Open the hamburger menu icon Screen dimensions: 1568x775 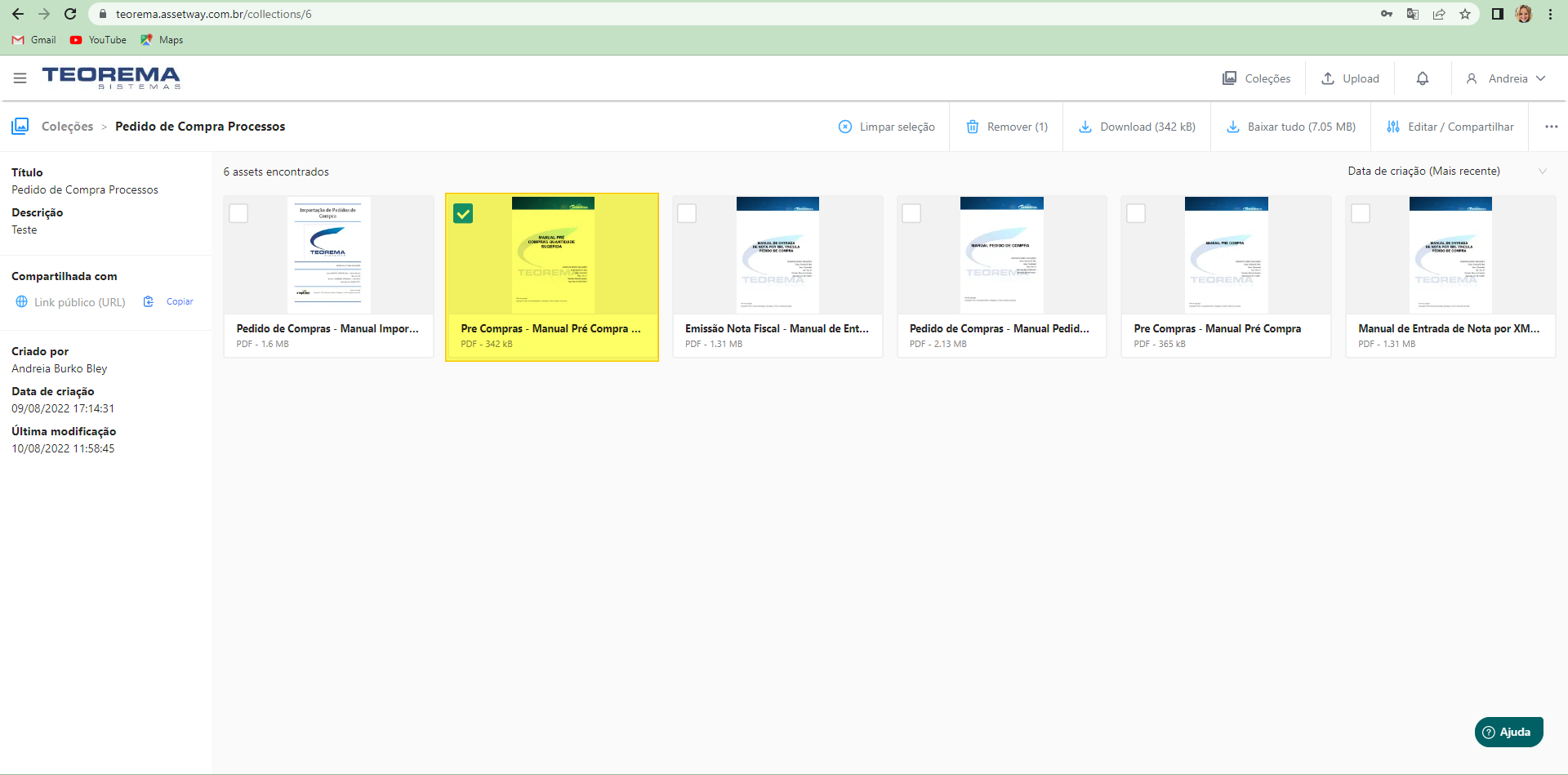(x=20, y=78)
